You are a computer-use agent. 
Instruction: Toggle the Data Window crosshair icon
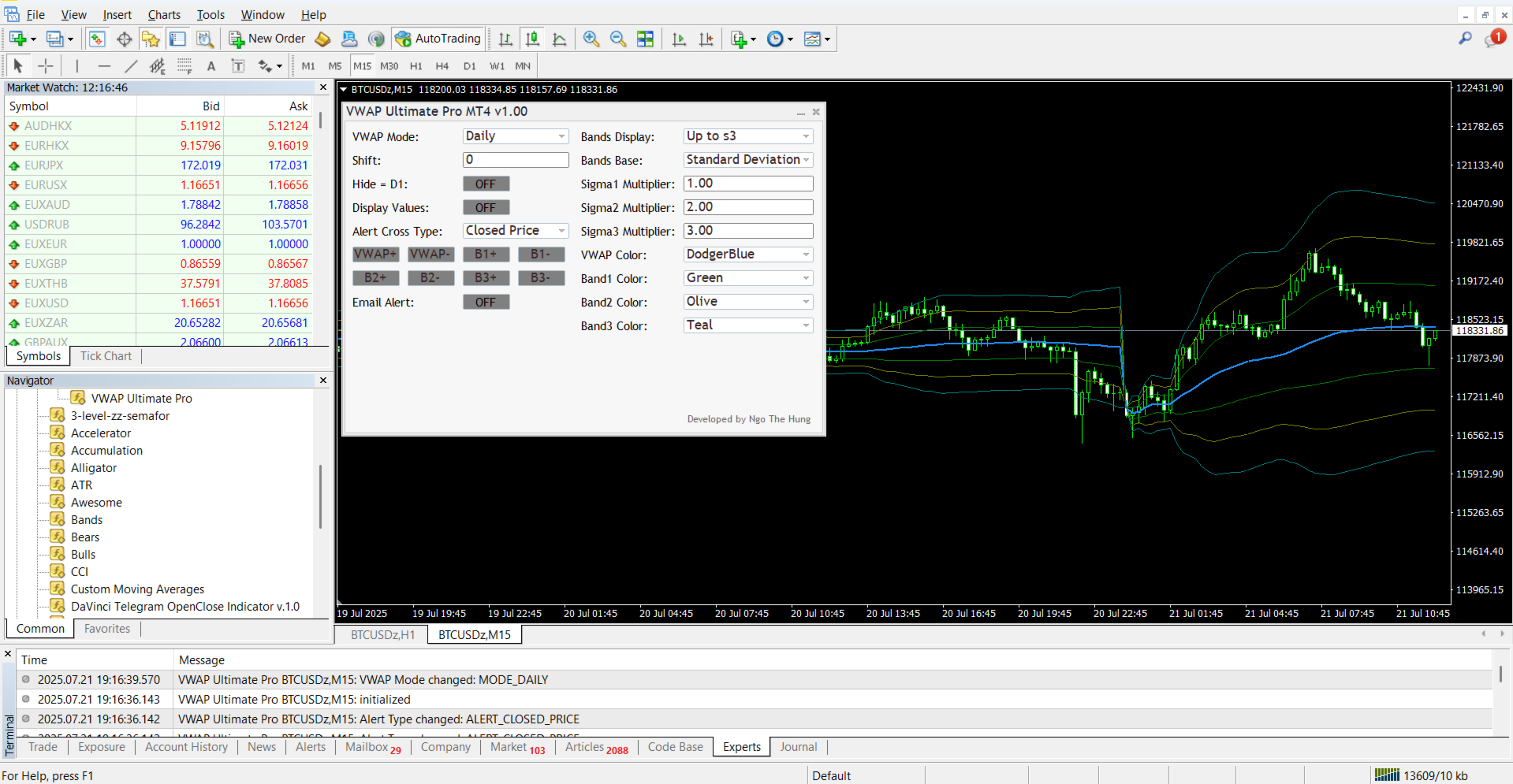pos(124,39)
